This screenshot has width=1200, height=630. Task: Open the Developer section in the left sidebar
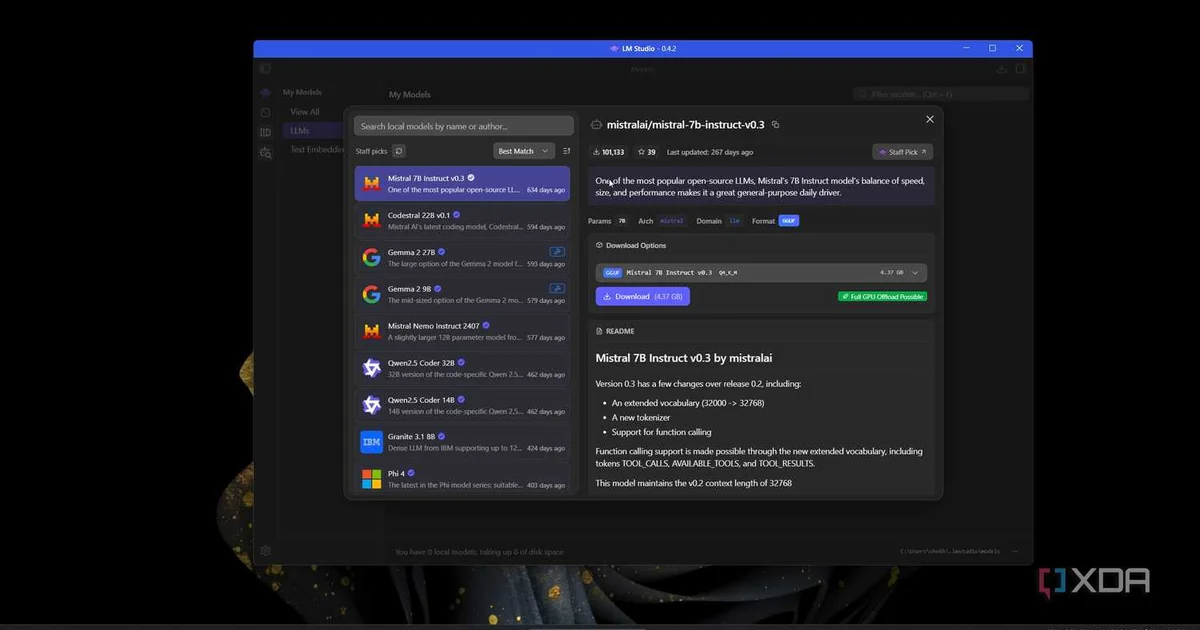[x=265, y=113]
